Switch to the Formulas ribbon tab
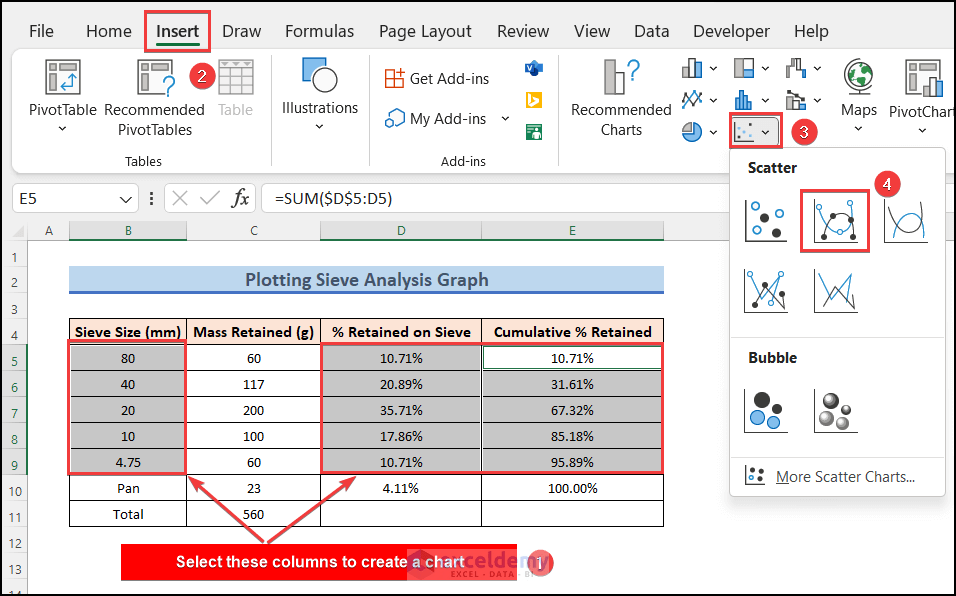 click(x=319, y=31)
